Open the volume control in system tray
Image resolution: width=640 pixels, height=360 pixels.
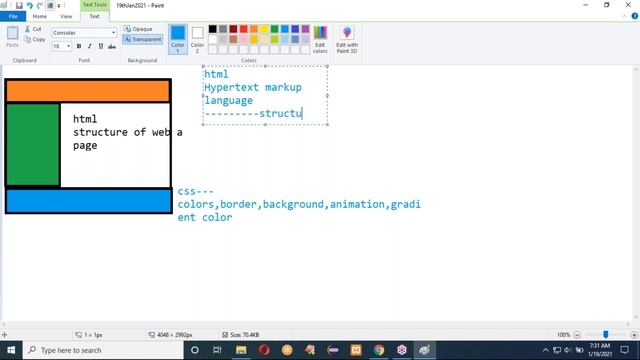click(568, 350)
